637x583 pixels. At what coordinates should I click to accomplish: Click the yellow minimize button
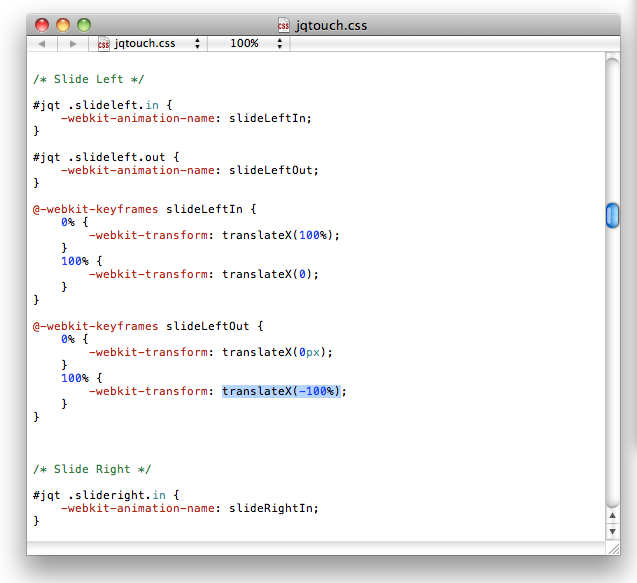tap(63, 25)
